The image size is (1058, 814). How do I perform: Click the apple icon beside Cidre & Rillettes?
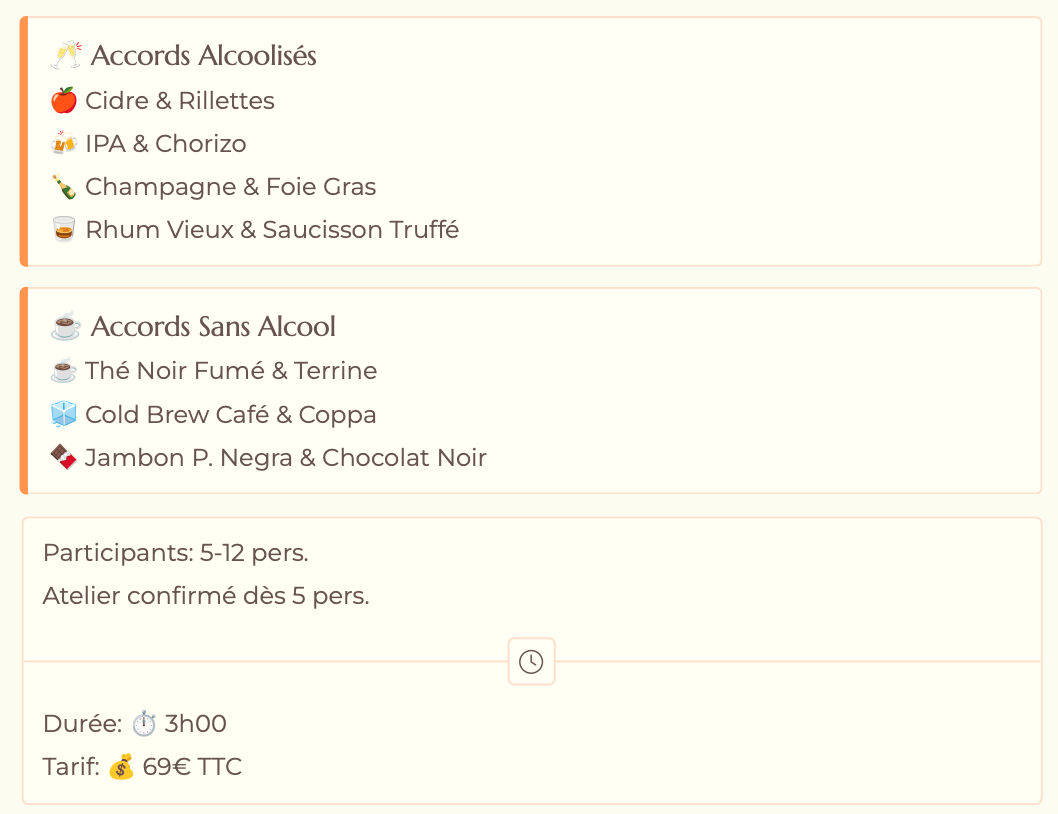pyautogui.click(x=64, y=101)
